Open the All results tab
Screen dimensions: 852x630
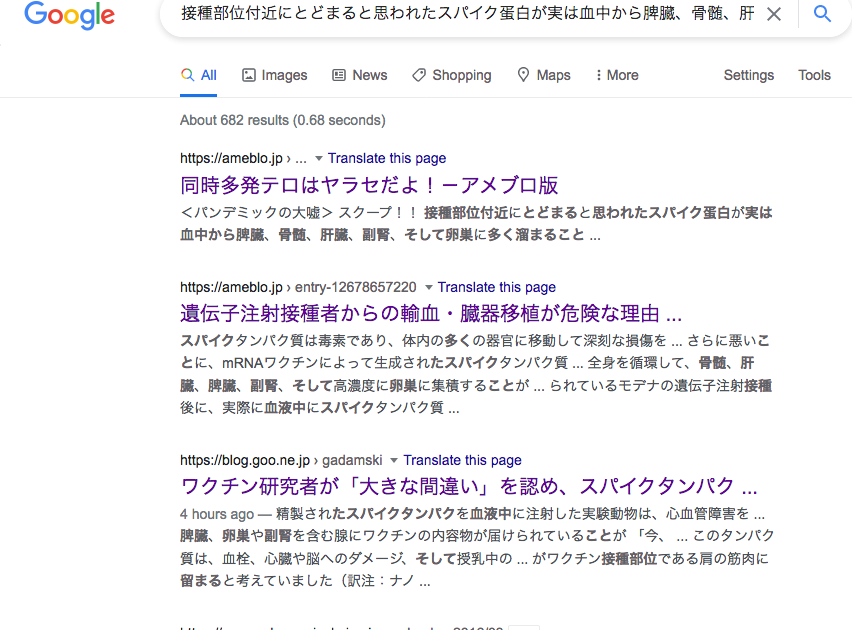(x=198, y=75)
